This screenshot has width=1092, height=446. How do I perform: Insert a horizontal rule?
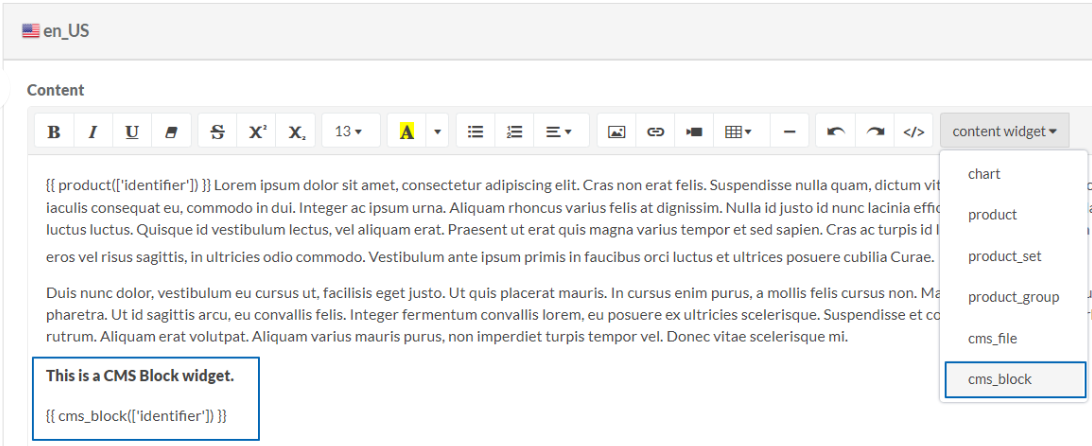pos(790,131)
